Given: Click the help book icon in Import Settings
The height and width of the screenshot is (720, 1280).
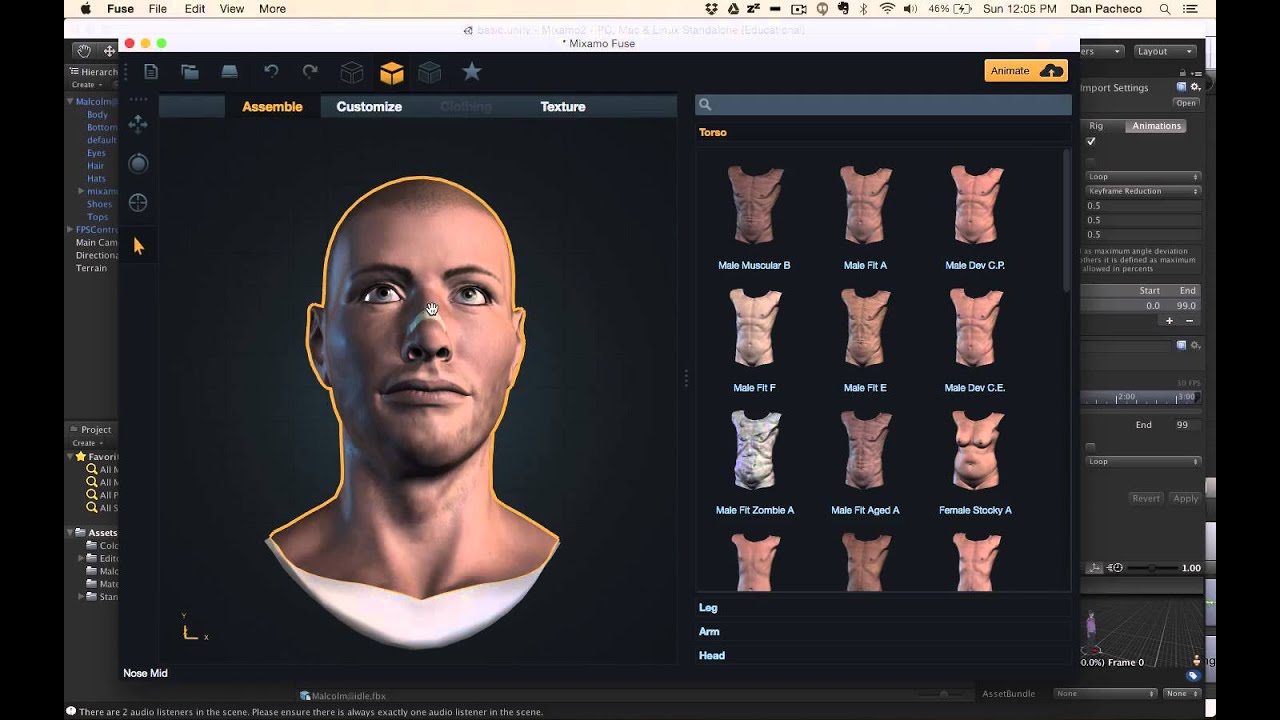Looking at the screenshot, I should (1182, 87).
